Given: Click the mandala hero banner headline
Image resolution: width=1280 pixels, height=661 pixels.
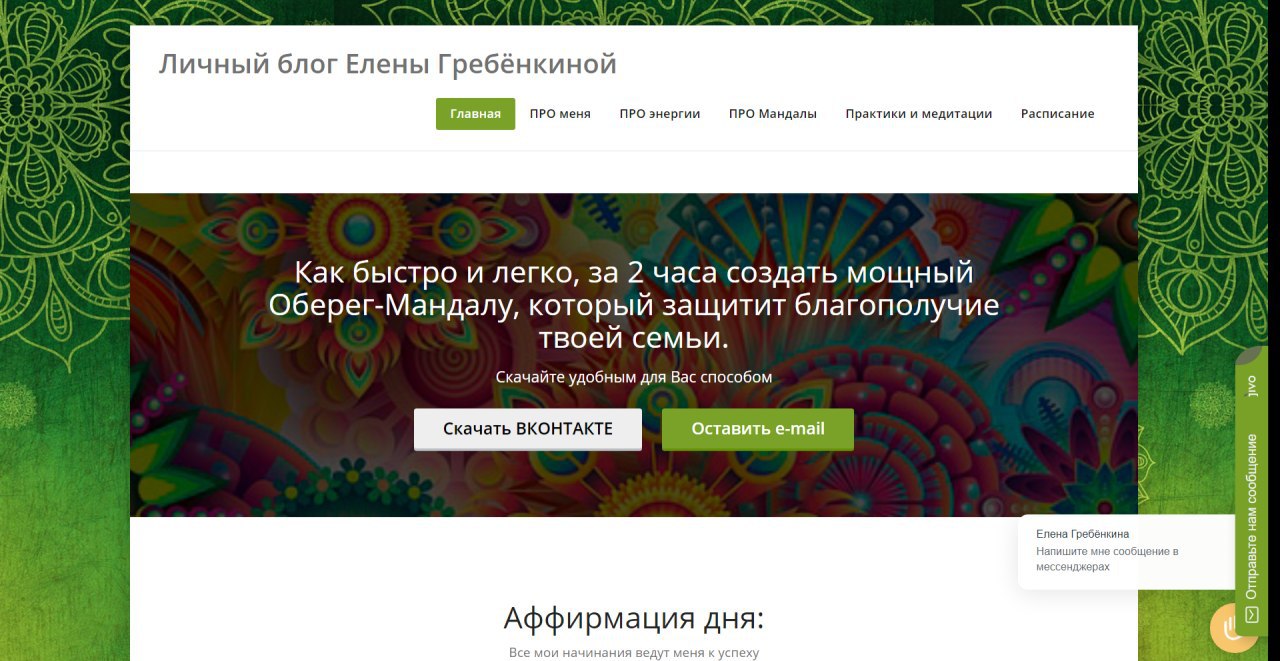Looking at the screenshot, I should click(634, 305).
